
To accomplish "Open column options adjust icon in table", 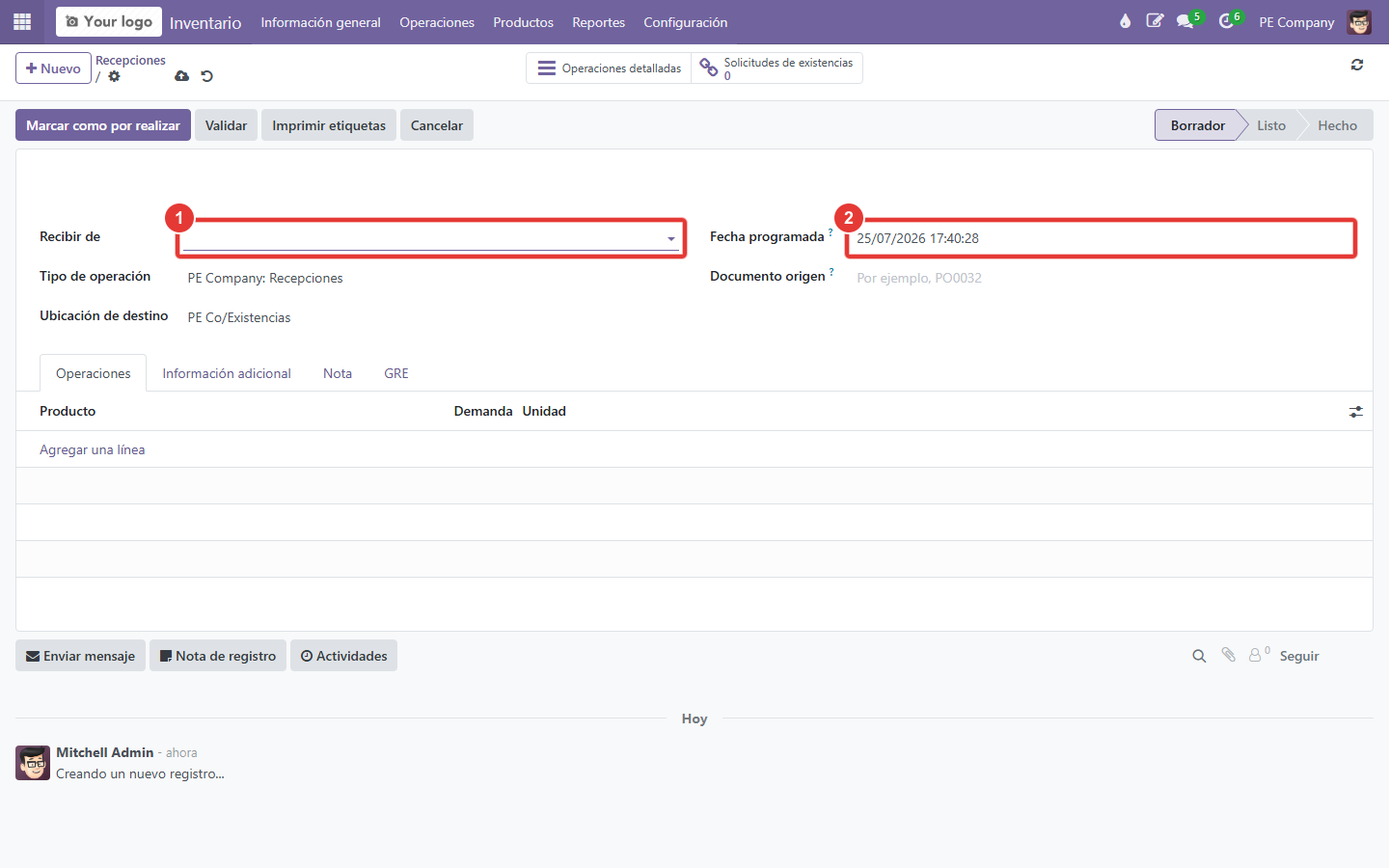I will click(1355, 412).
